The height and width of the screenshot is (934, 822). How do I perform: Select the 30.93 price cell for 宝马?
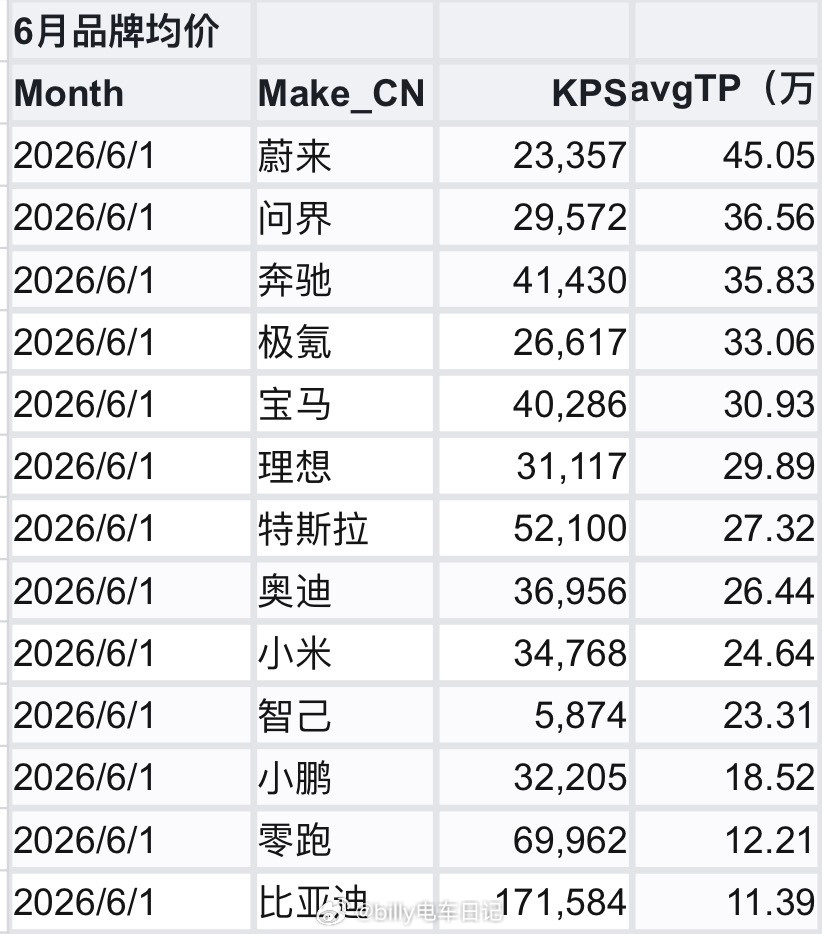pyautogui.click(x=727, y=404)
